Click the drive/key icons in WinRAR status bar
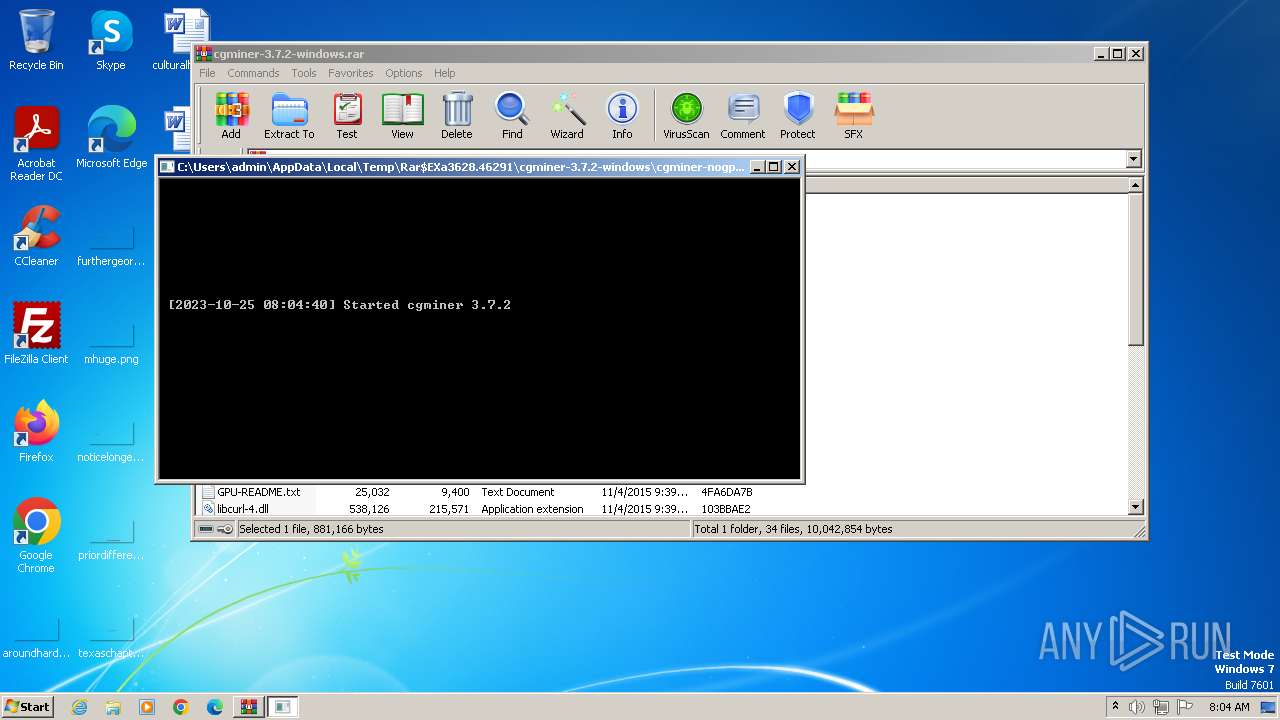 coord(215,529)
